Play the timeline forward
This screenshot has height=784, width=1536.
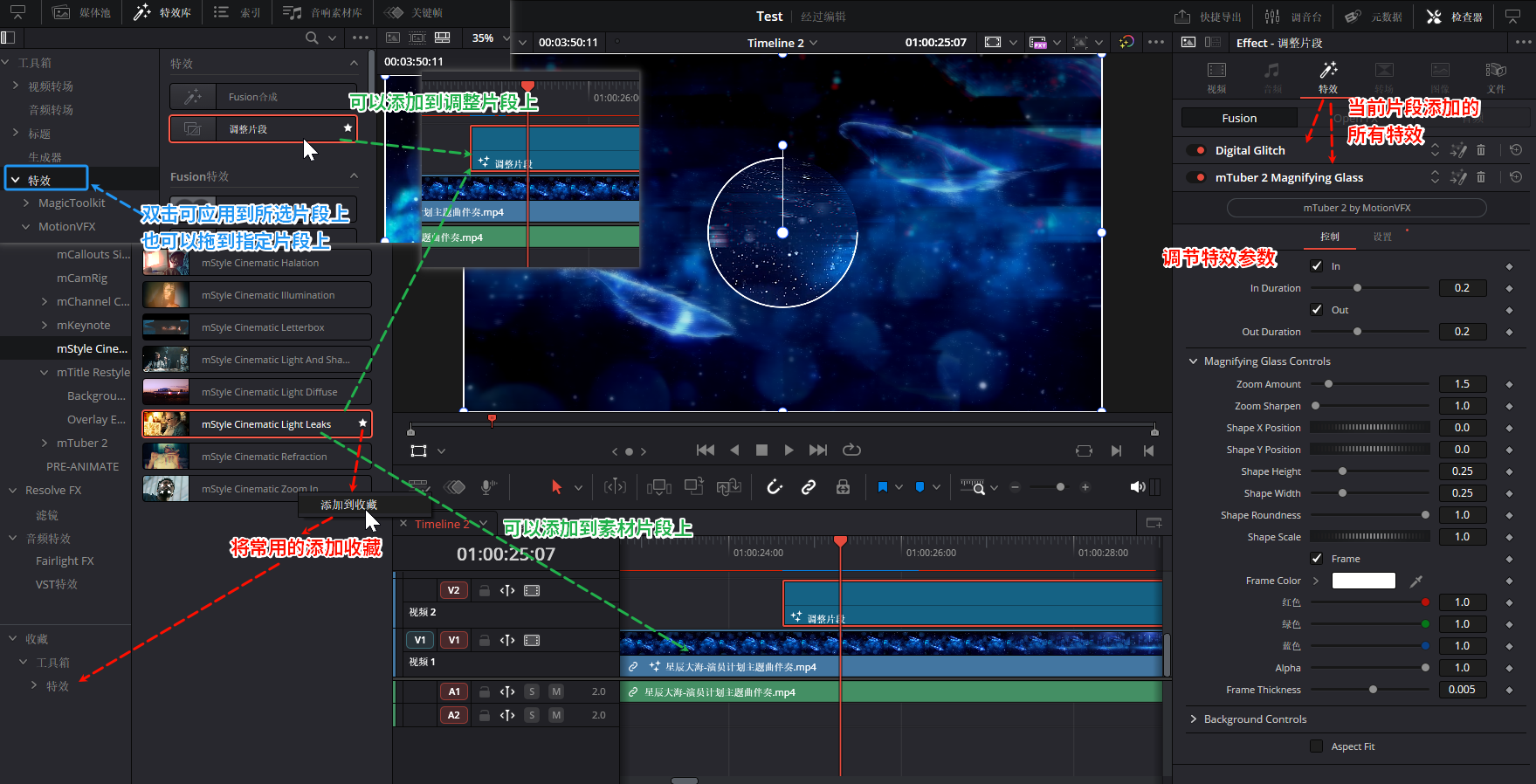789,450
